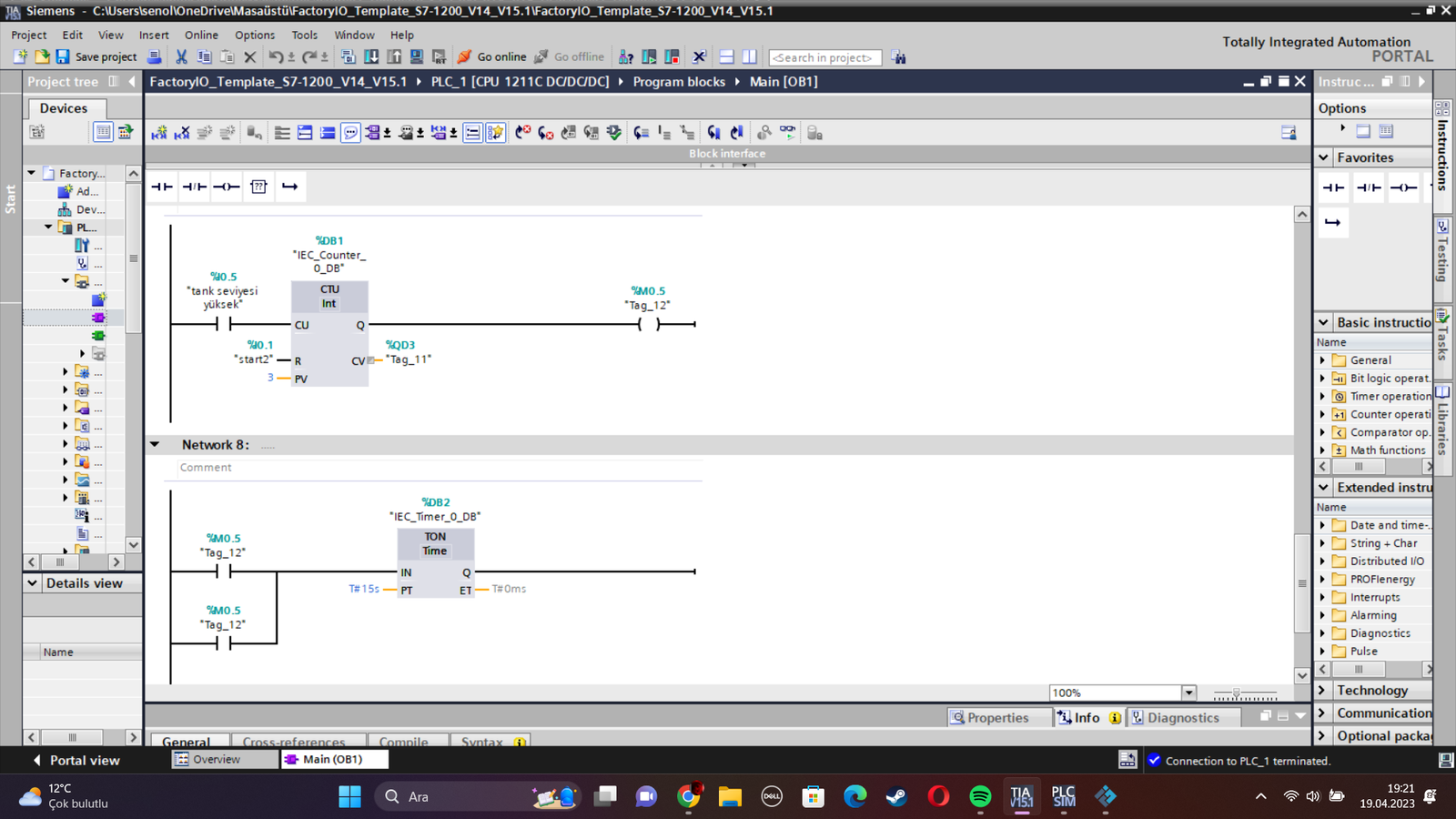Collapse the Basic instructions section
Screen dimensions: 1456x819
click(x=1324, y=322)
